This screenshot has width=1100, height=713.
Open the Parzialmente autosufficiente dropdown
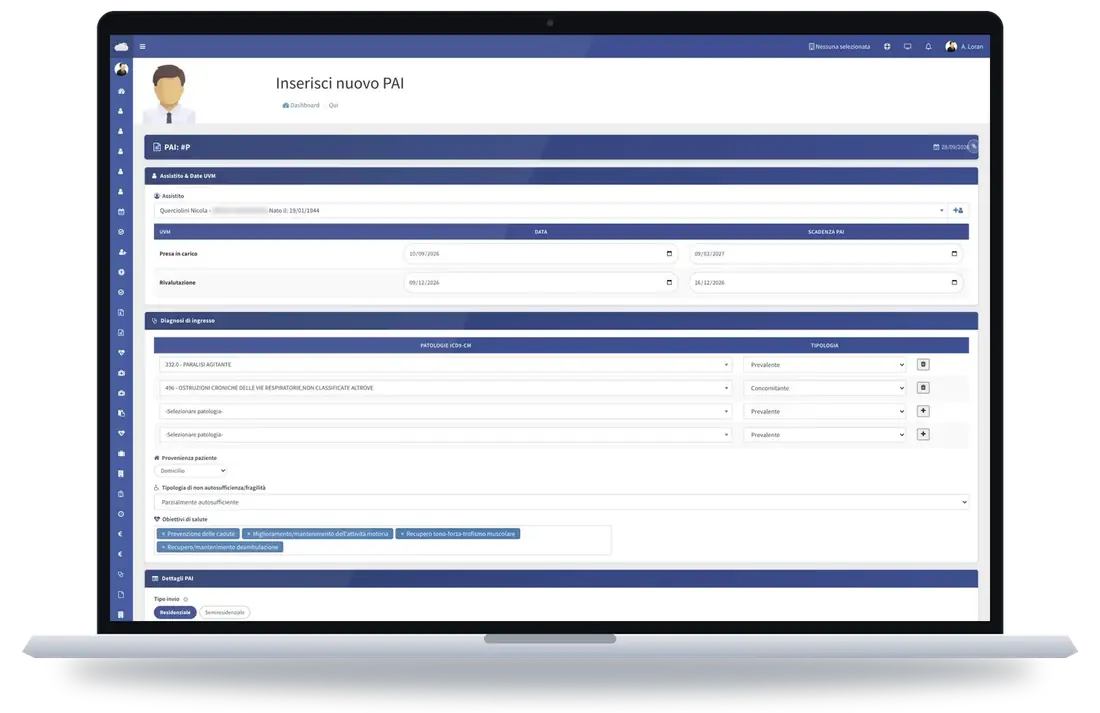[561, 502]
